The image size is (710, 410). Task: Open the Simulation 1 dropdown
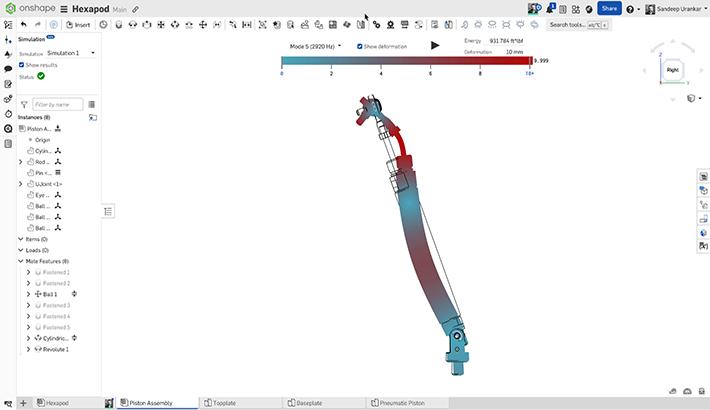point(71,53)
